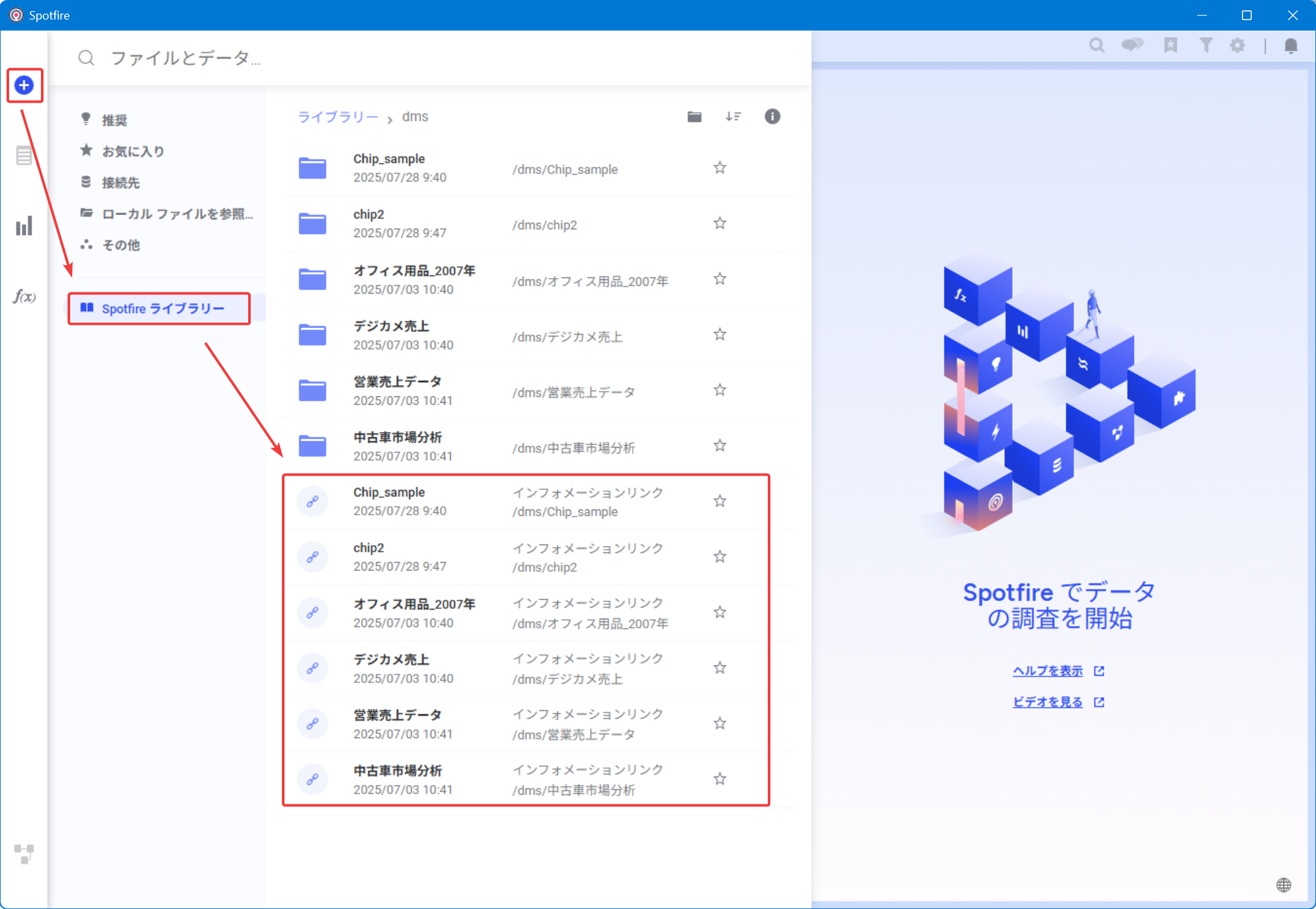
Task: Click the globe language icon bottom right
Action: click(x=1284, y=885)
